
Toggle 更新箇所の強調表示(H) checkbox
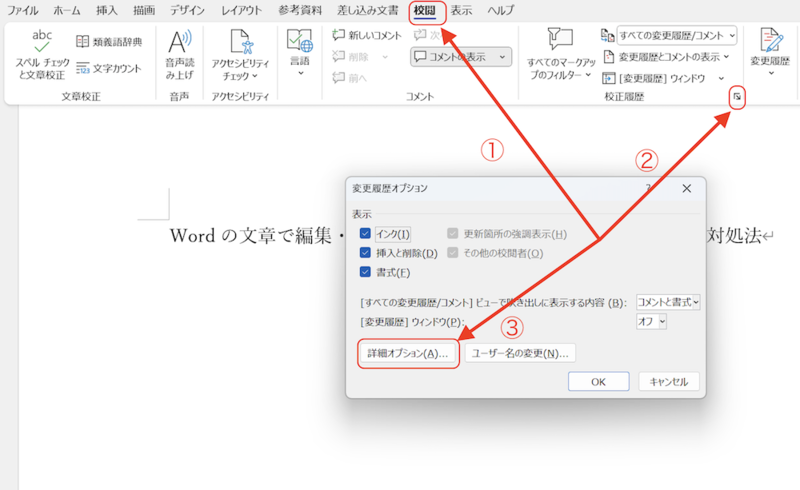tap(453, 234)
